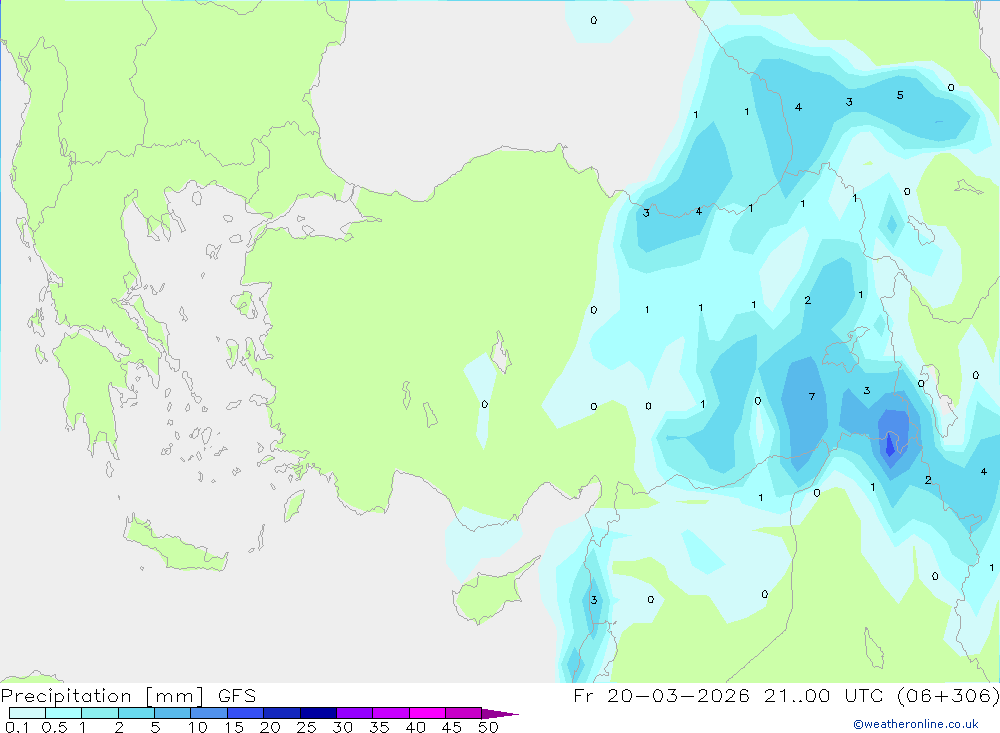Screen dimensions: 1000x733
Task: Click the '(06+306)' forecast run text
Action: [x=948, y=696]
